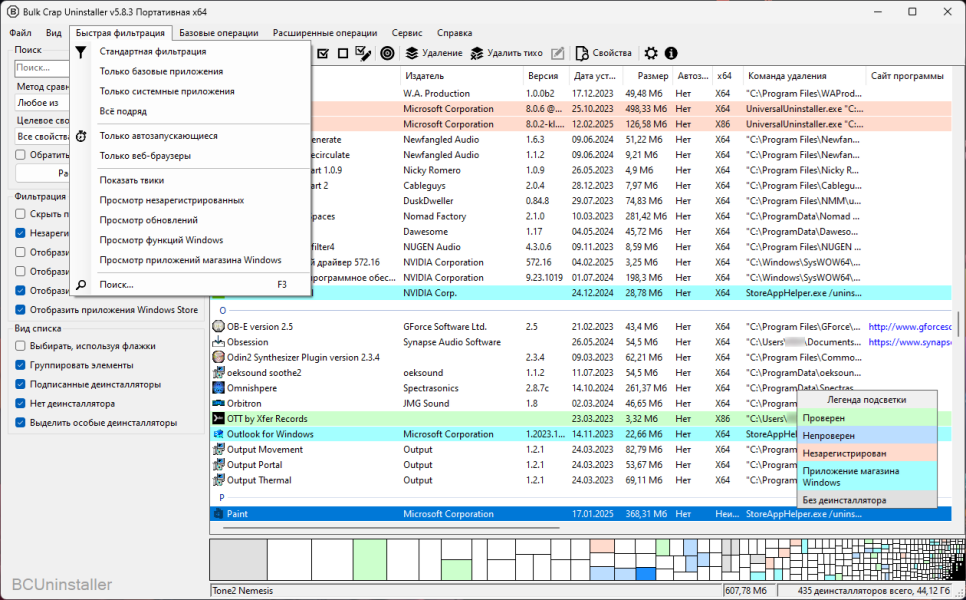The height and width of the screenshot is (600, 966).
Task: Open settings via the gear icon
Action: pyautogui.click(x=651, y=54)
